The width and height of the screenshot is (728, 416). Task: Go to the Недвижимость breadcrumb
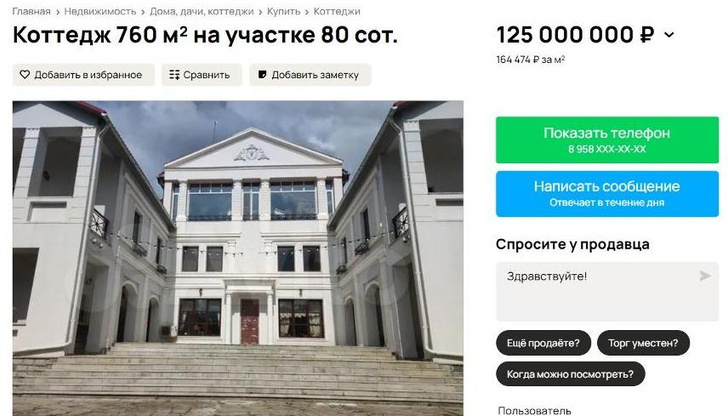tap(100, 11)
